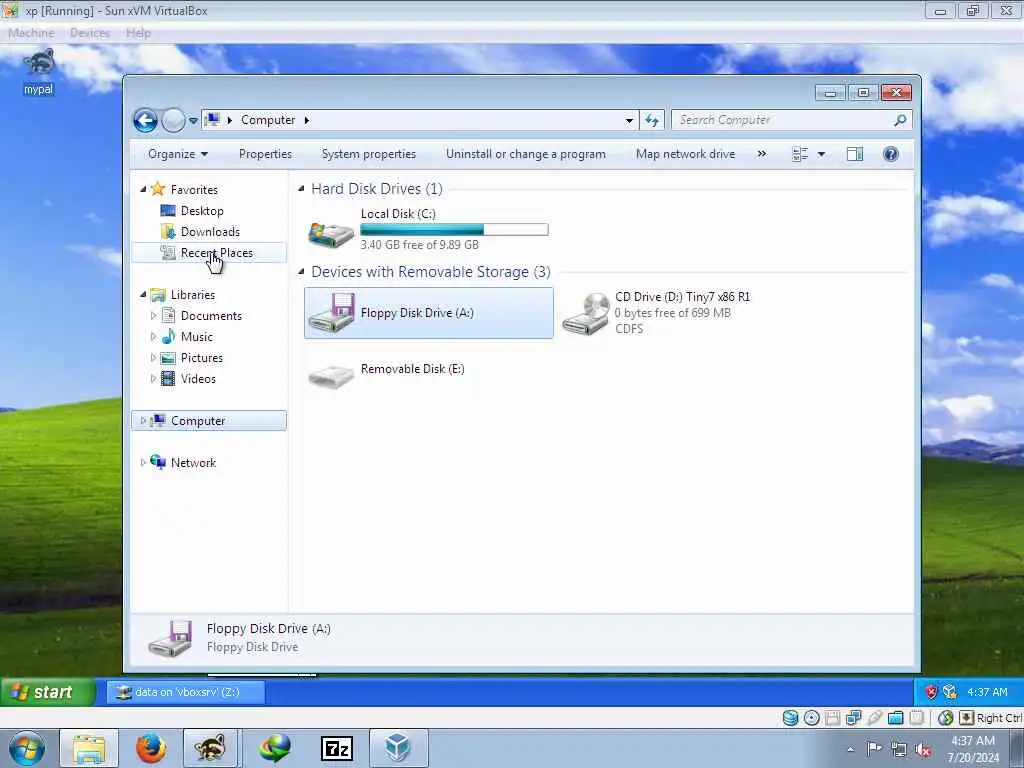The width and height of the screenshot is (1024, 768).
Task: Expand the Pictures library node
Action: 153,358
